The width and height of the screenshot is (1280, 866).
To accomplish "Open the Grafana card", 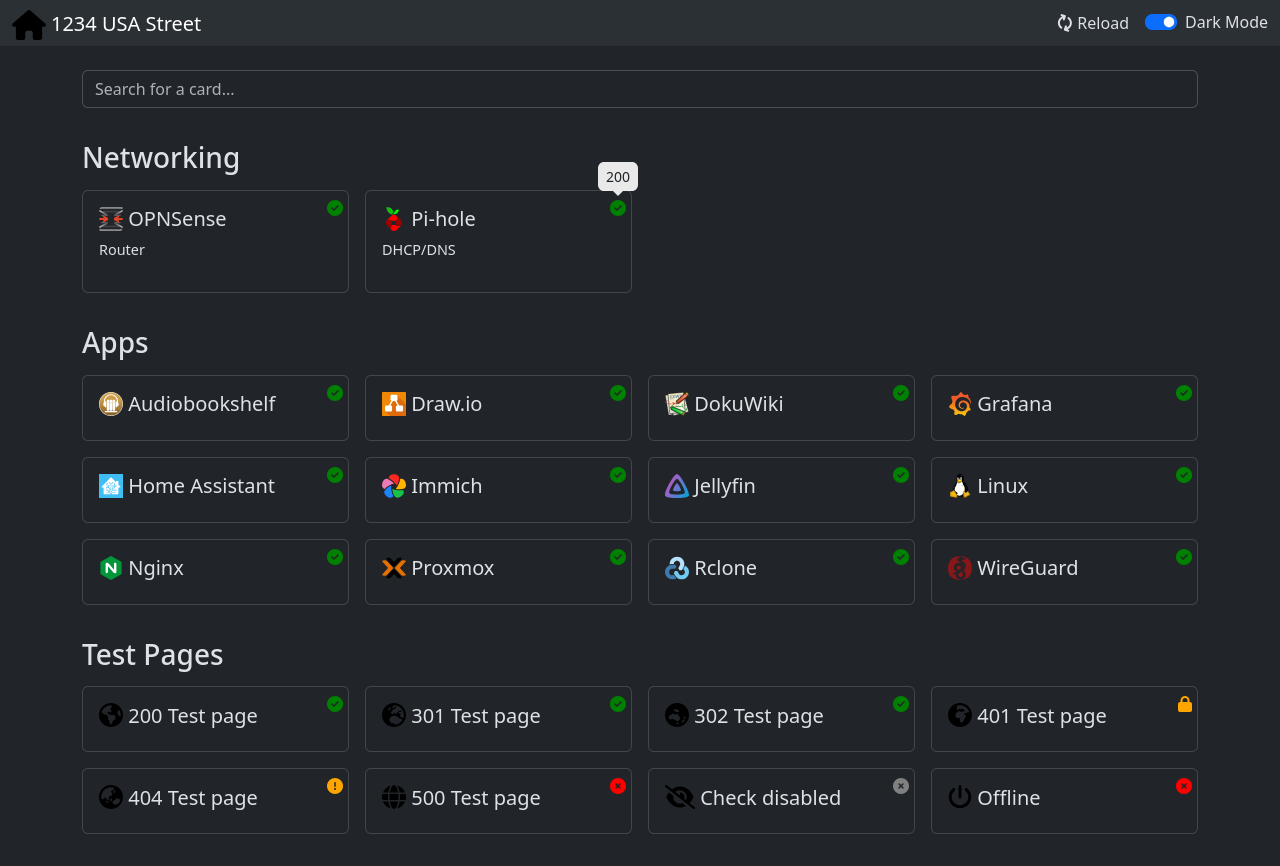I will pyautogui.click(x=1064, y=408).
